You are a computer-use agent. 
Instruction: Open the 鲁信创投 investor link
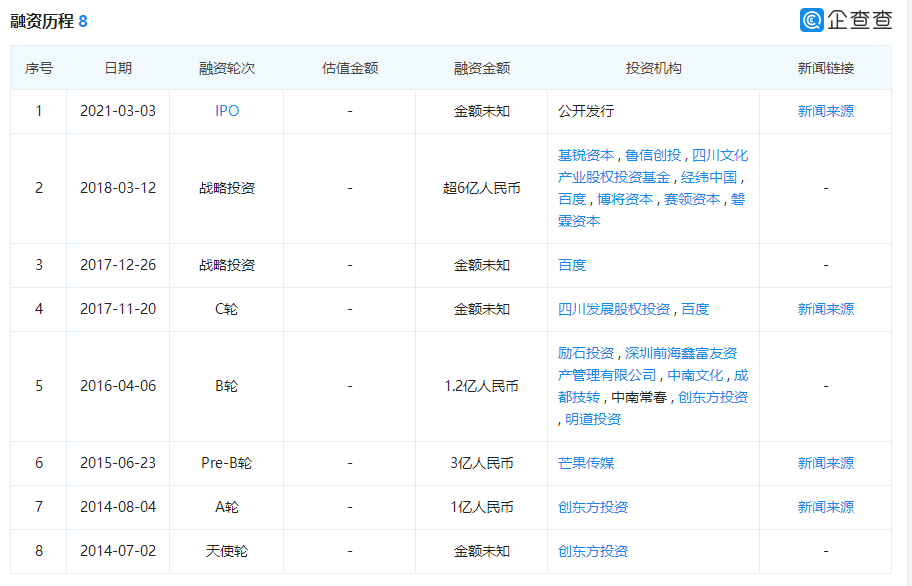[653, 155]
